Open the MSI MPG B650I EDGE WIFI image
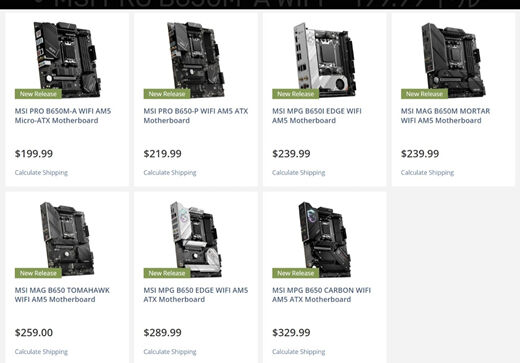Screen dimensions: 520x363 pyautogui.click(x=324, y=59)
